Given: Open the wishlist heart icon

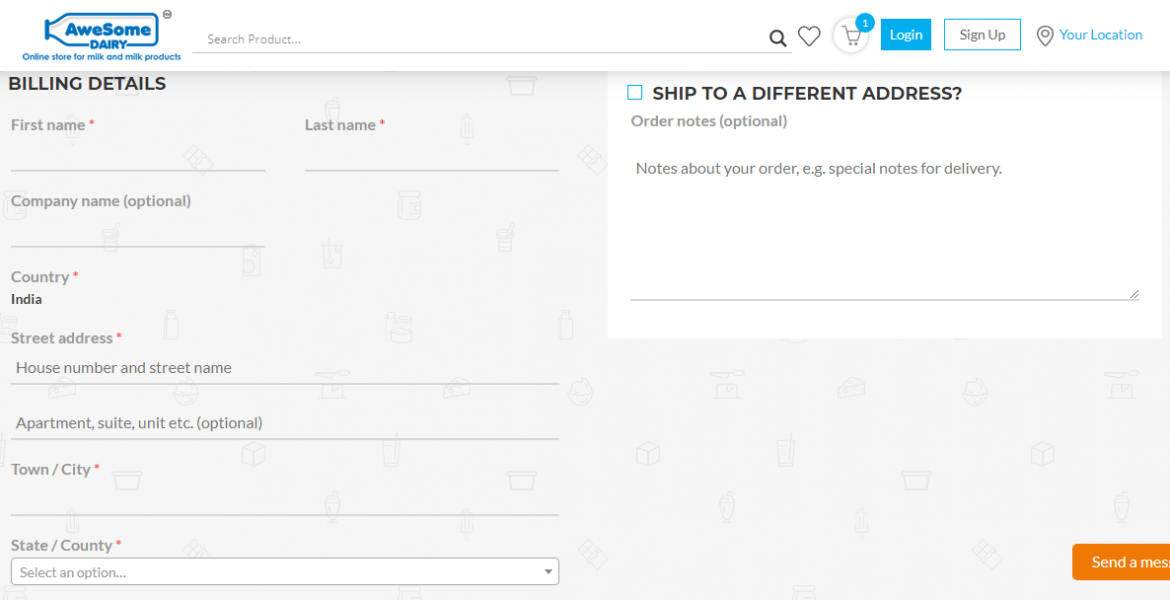Looking at the screenshot, I should click(809, 37).
